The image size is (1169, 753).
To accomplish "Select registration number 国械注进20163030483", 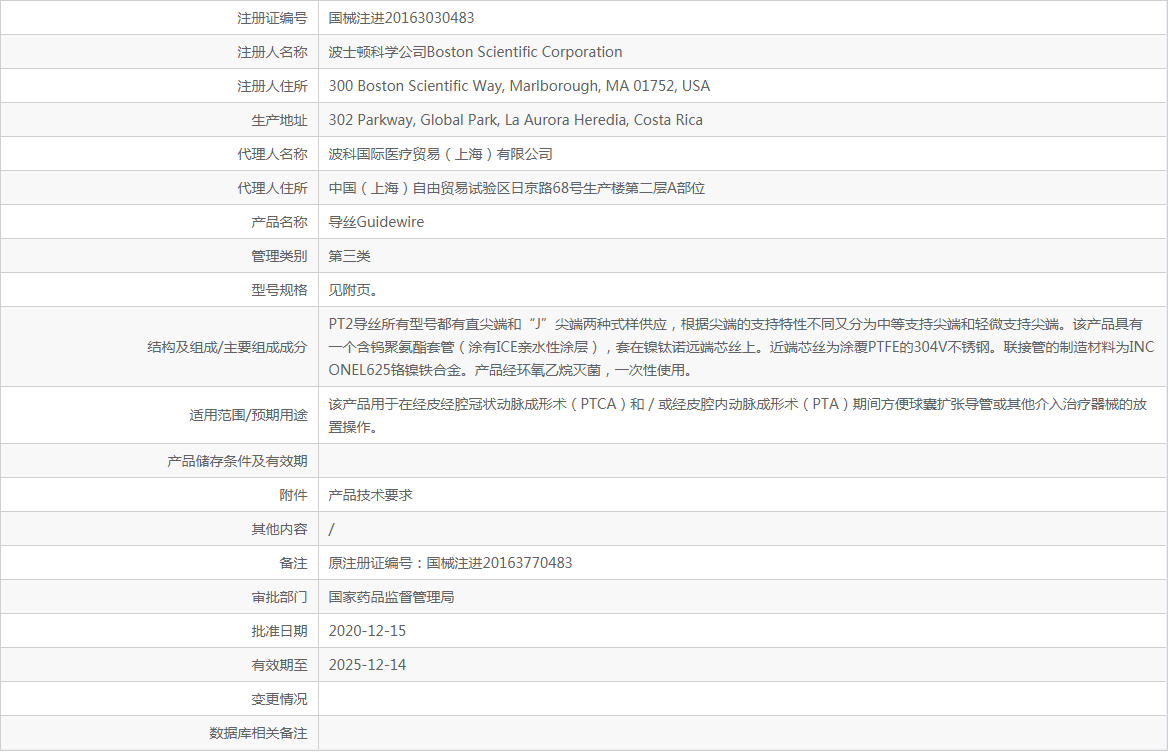I will [401, 18].
